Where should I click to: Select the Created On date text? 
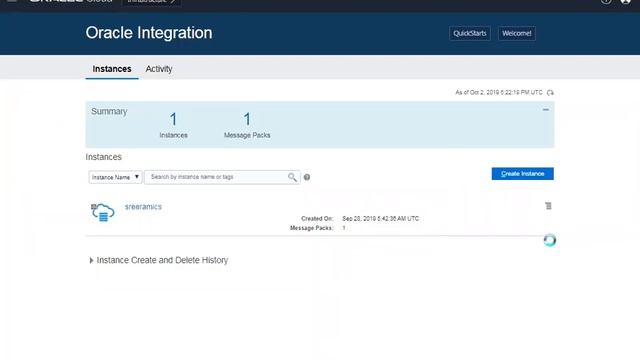[380, 219]
